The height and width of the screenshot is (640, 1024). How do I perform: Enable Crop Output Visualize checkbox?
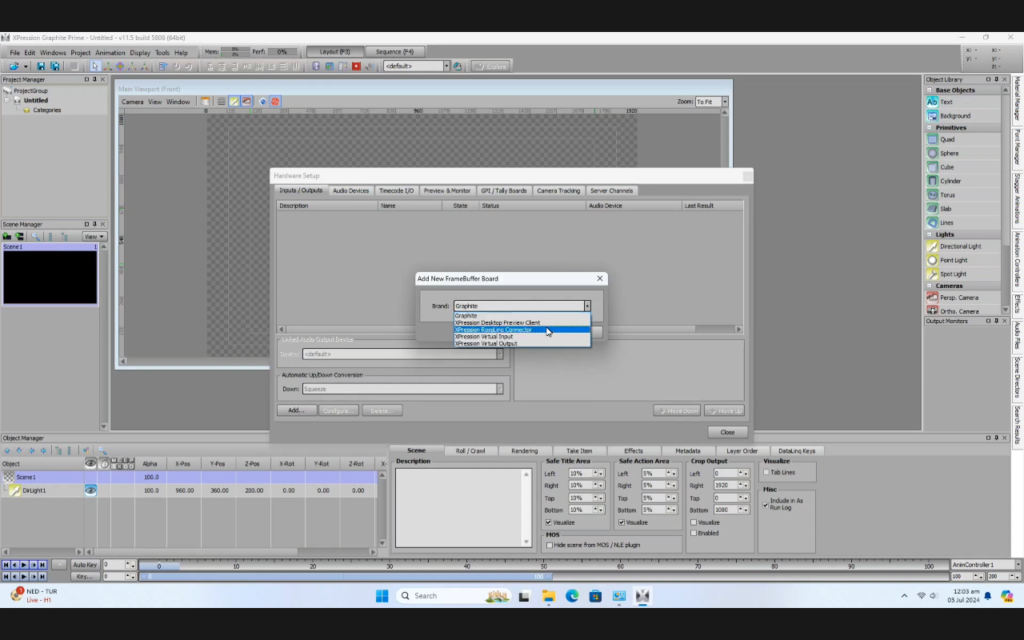click(694, 522)
